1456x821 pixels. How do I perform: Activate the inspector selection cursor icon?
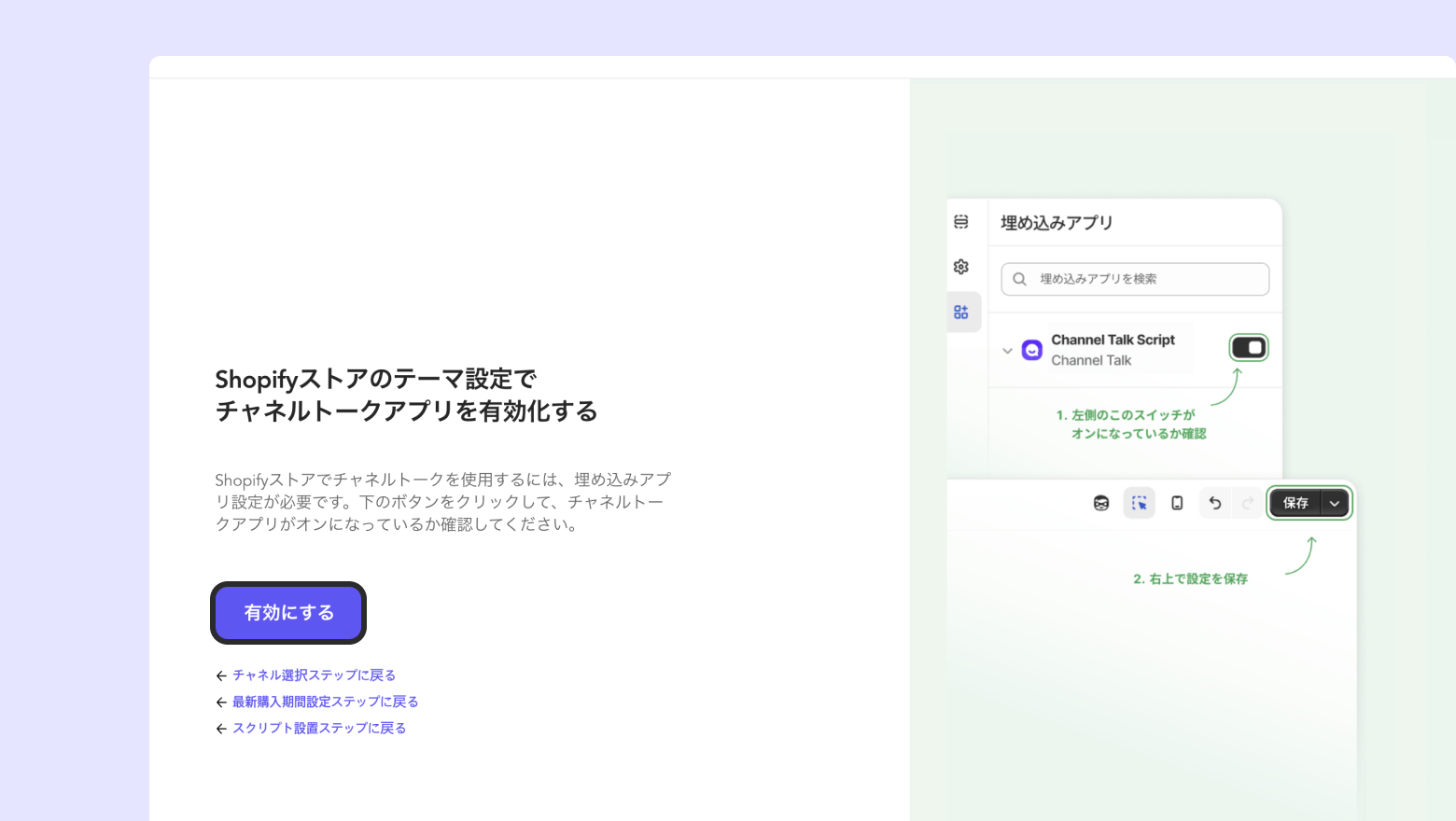click(1139, 503)
